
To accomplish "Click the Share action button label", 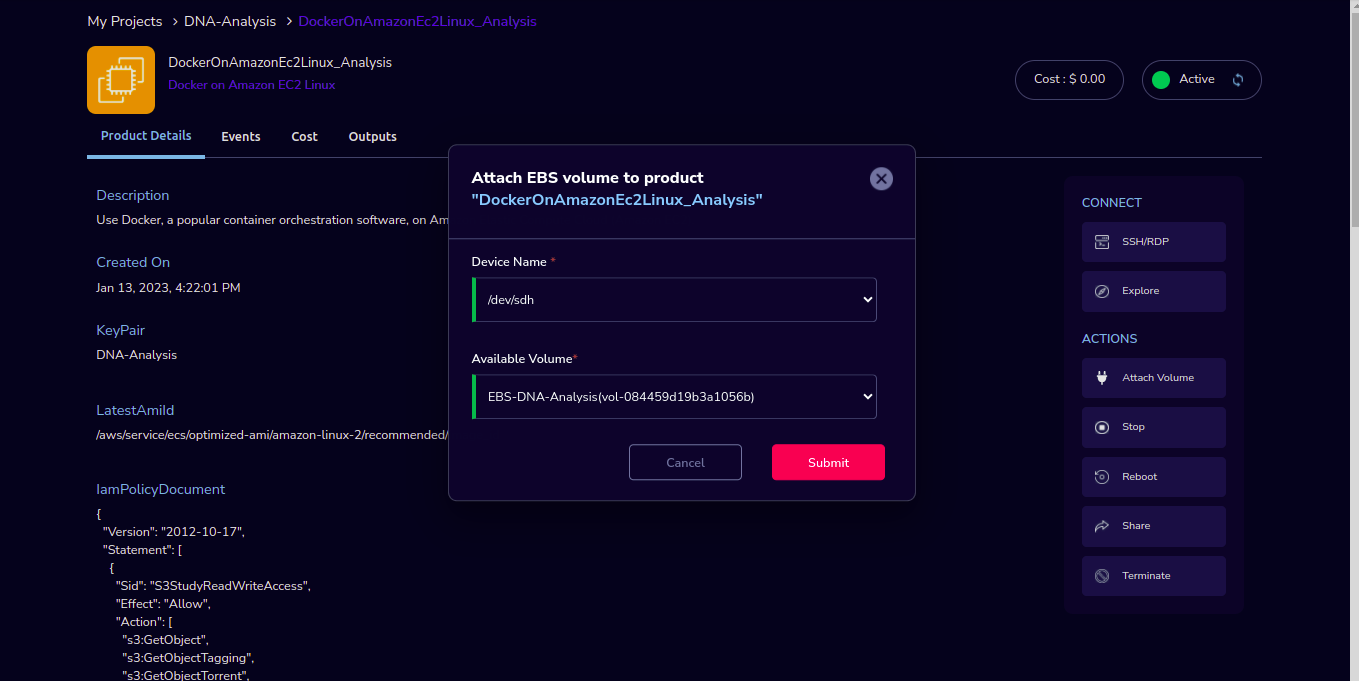I will pos(1136,526).
